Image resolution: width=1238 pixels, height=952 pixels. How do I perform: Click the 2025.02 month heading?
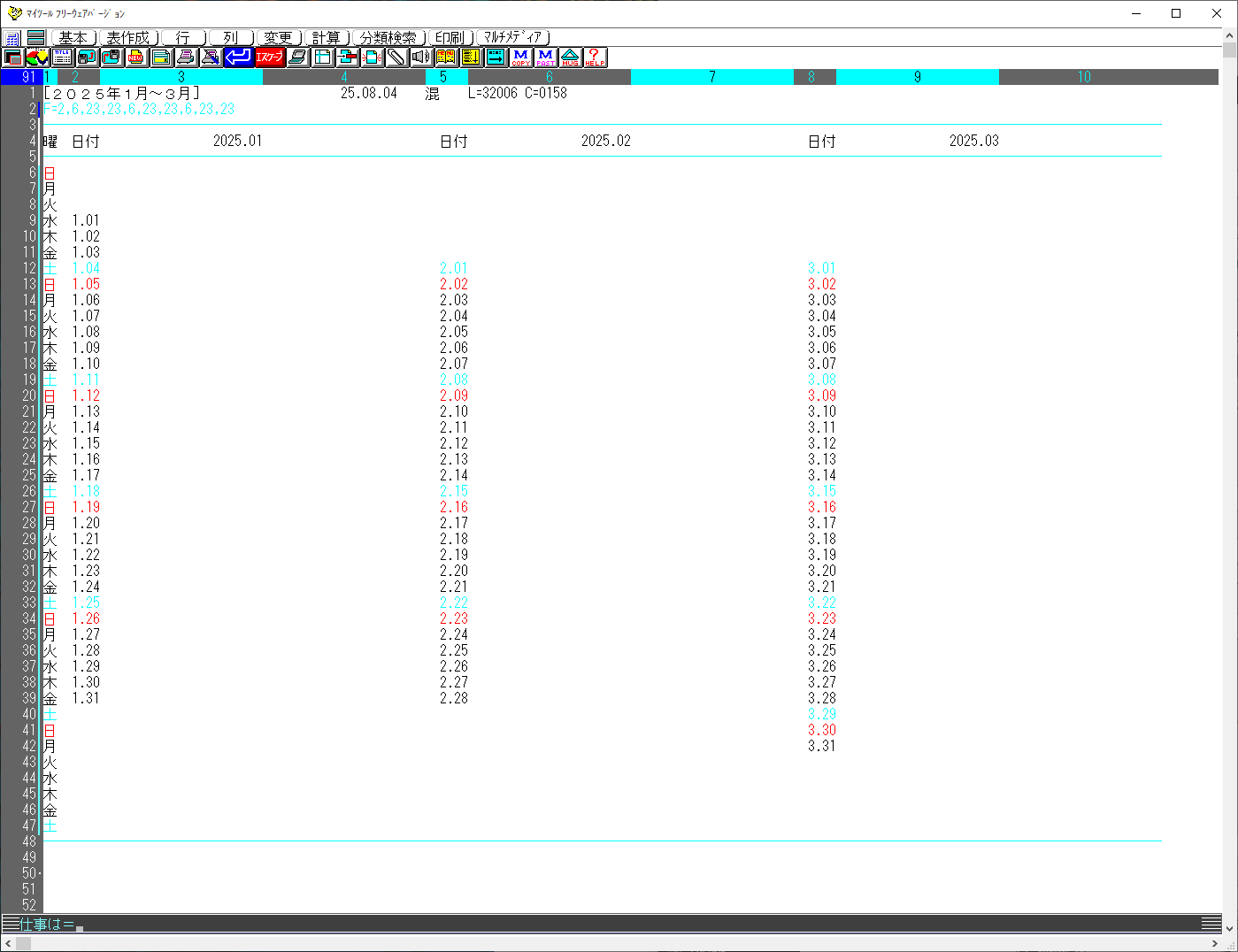pos(606,141)
